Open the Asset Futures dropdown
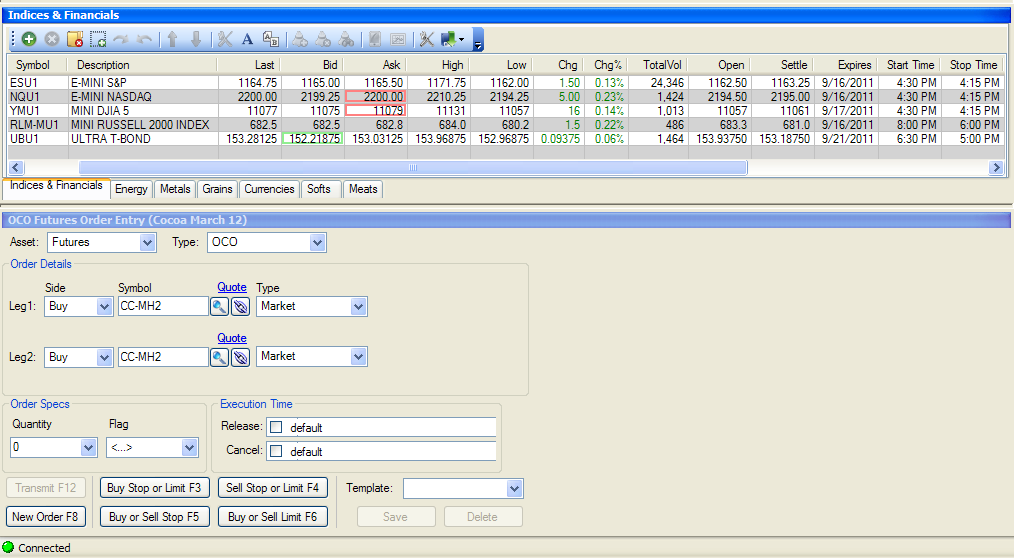The image size is (1014, 558). coord(147,242)
